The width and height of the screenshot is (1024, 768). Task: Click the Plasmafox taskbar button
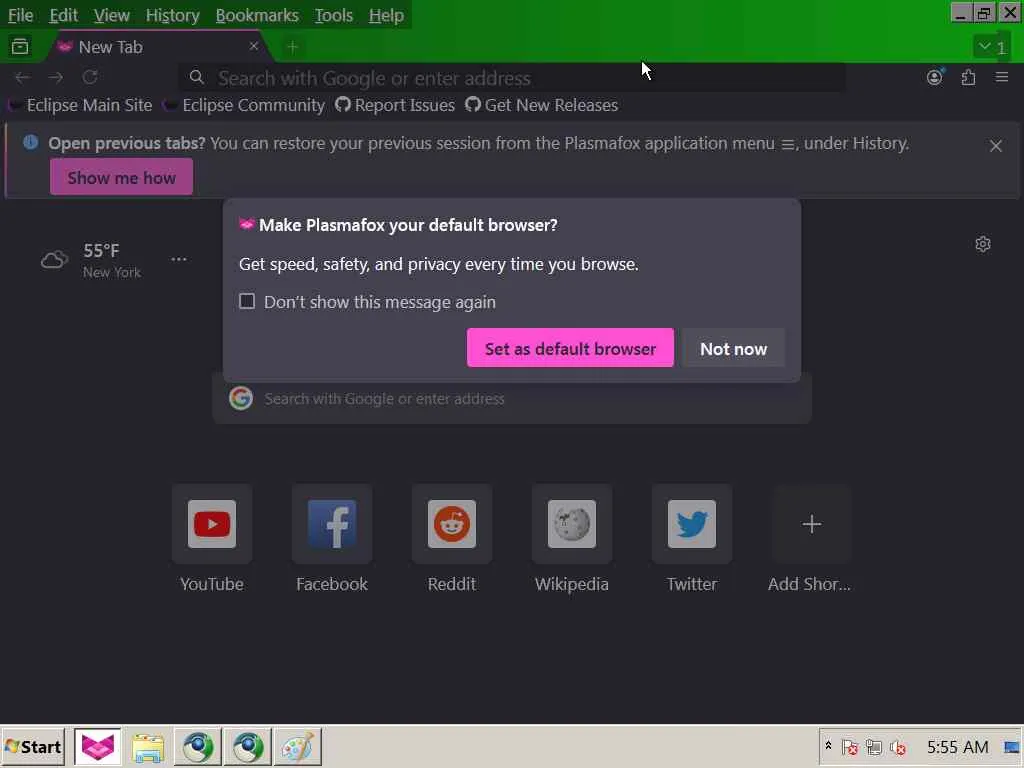97,747
